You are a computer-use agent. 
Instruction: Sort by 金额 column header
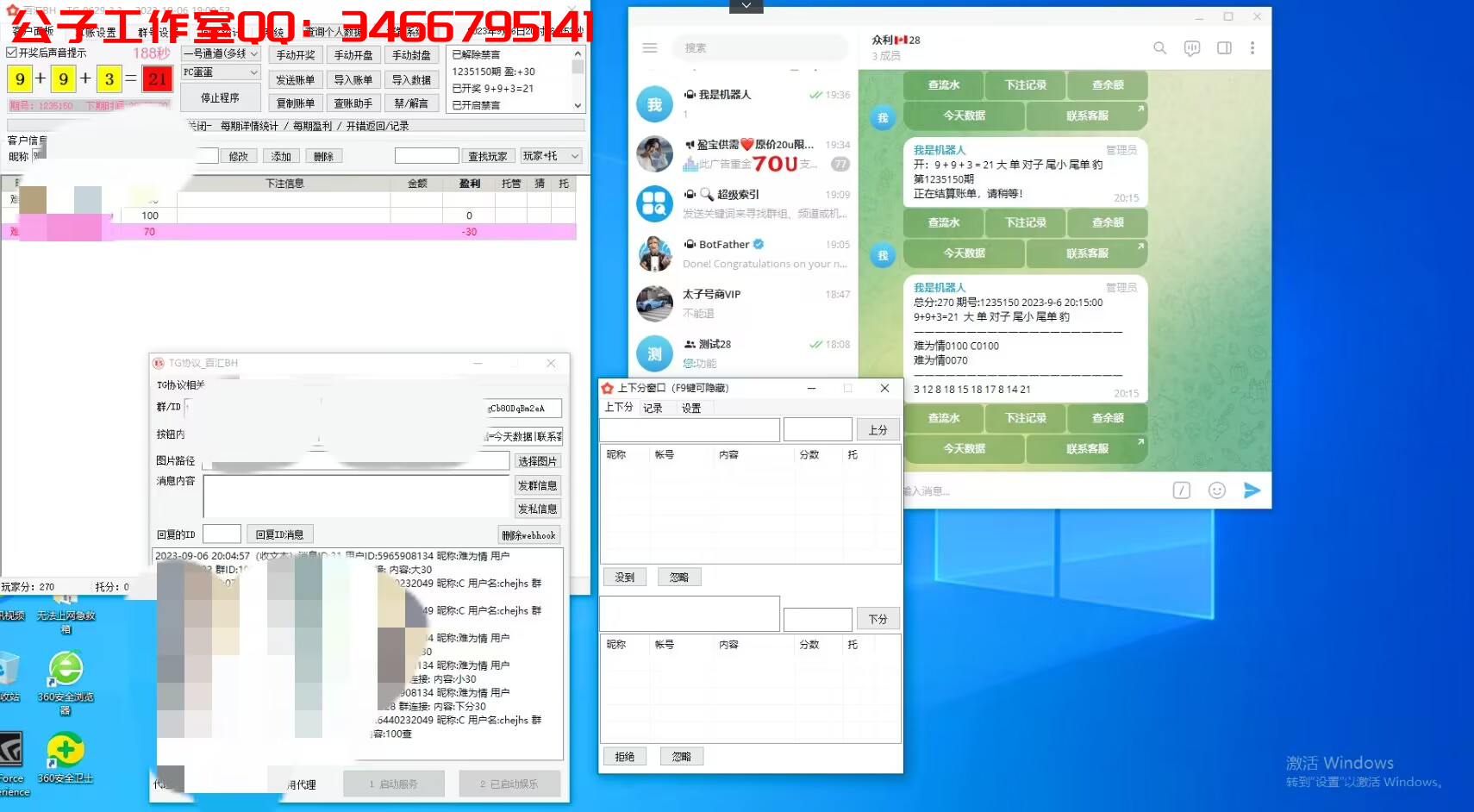pos(417,184)
